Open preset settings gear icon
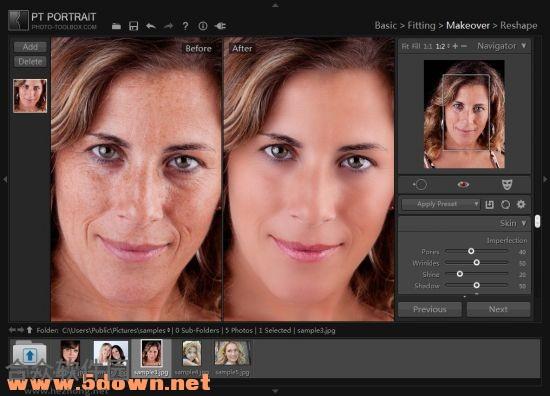The width and height of the screenshot is (550, 396). pyautogui.click(x=521, y=204)
